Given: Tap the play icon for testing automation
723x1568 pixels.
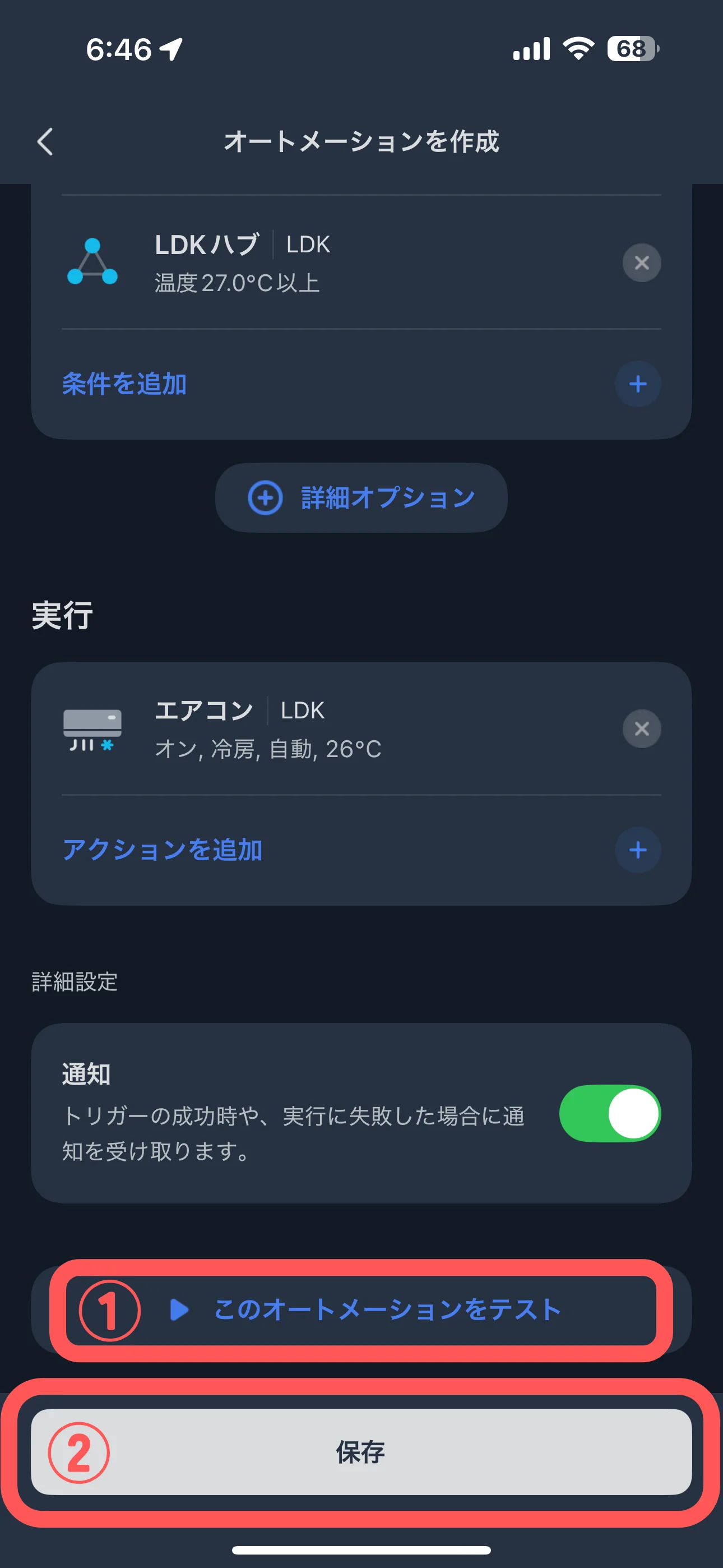Looking at the screenshot, I should point(179,1309).
